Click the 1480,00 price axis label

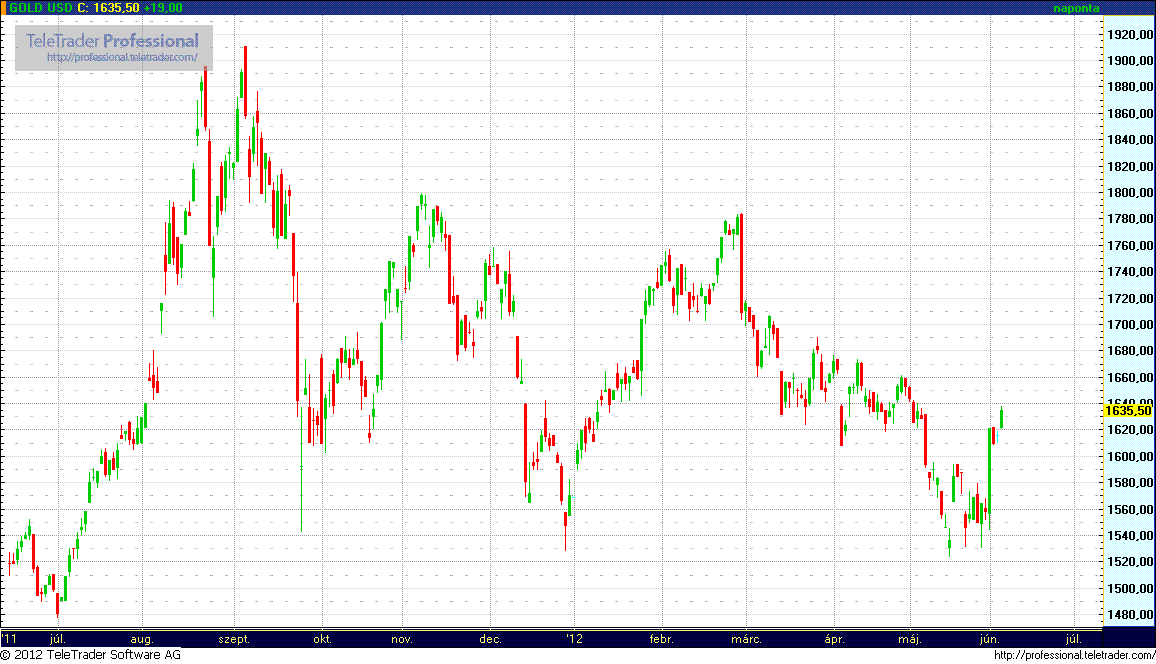coord(1127,615)
